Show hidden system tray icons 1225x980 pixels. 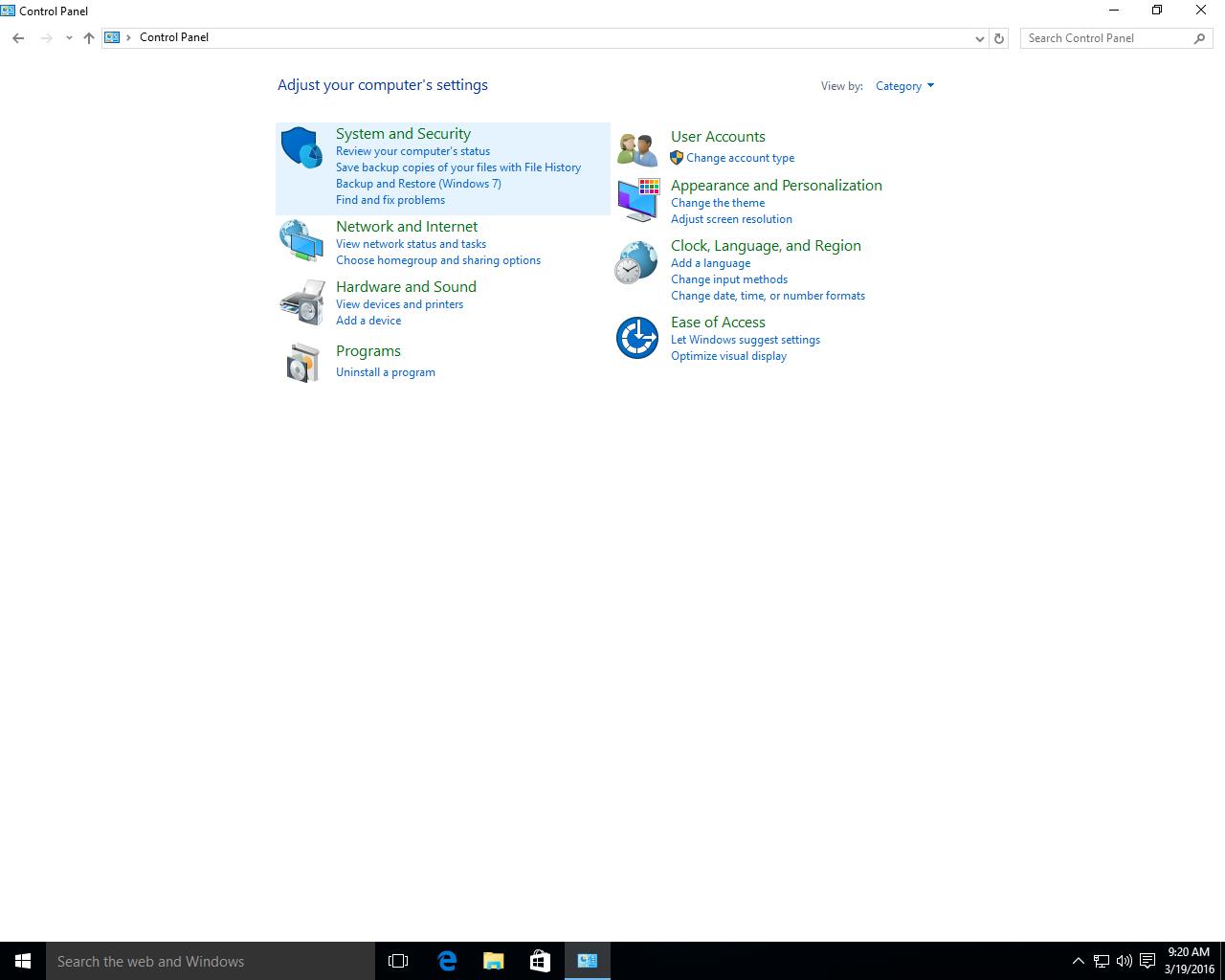(x=1078, y=961)
